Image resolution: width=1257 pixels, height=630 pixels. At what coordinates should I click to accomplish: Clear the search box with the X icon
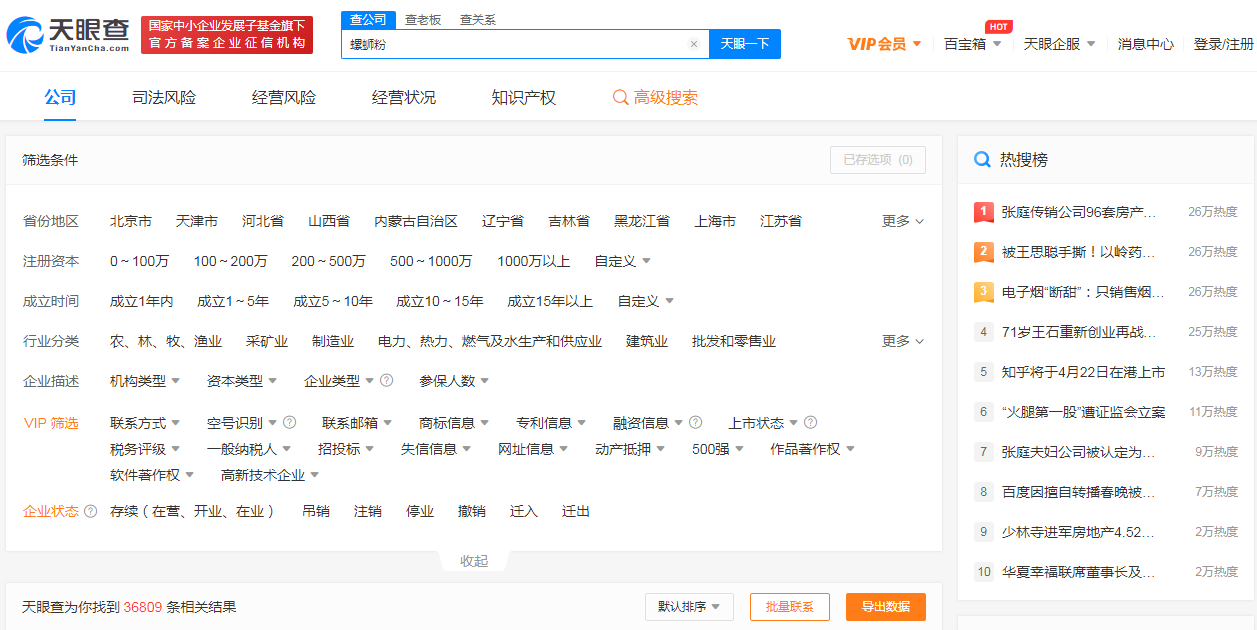click(x=694, y=44)
